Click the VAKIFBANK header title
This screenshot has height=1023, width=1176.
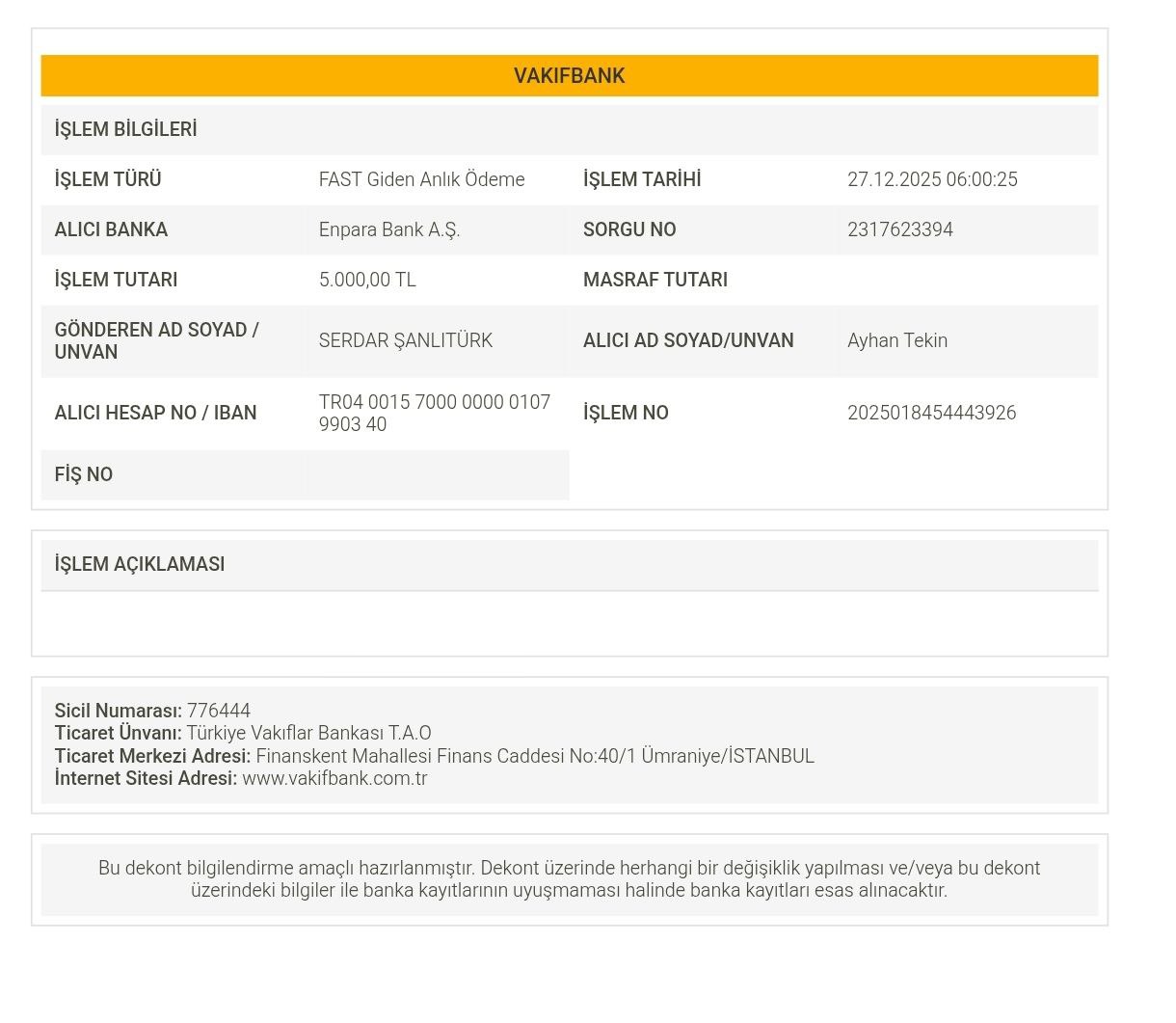[569, 76]
